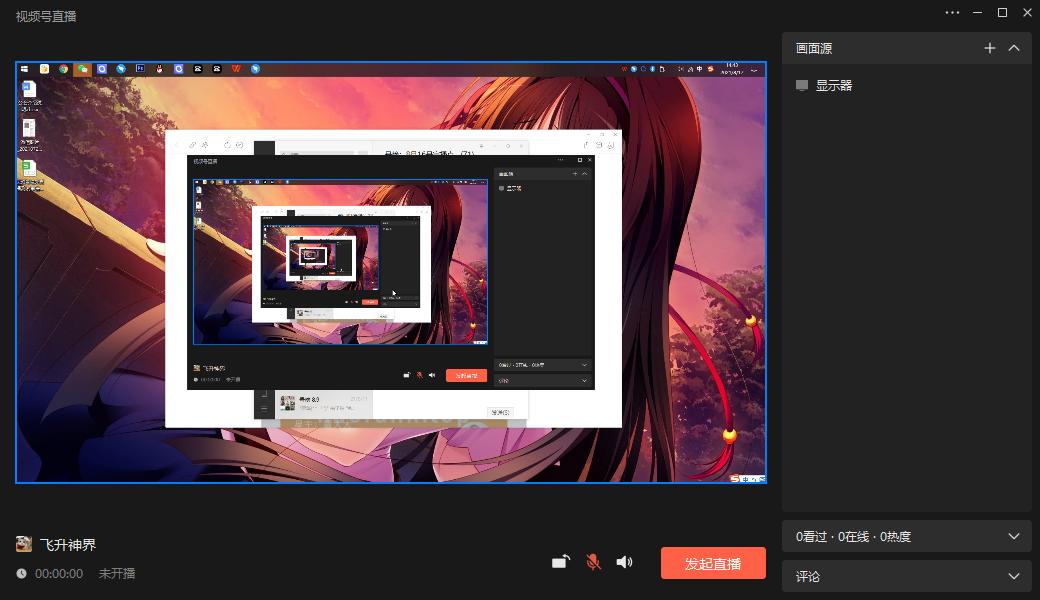This screenshot has height=600, width=1040.
Task: Click the 画面源 panel title
Action: [814, 48]
